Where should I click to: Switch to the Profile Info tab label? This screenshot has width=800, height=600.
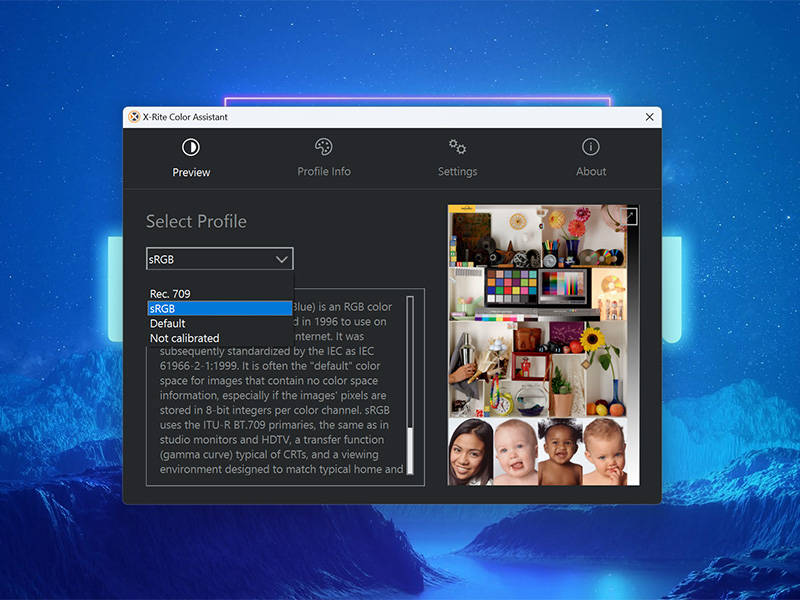pos(324,171)
